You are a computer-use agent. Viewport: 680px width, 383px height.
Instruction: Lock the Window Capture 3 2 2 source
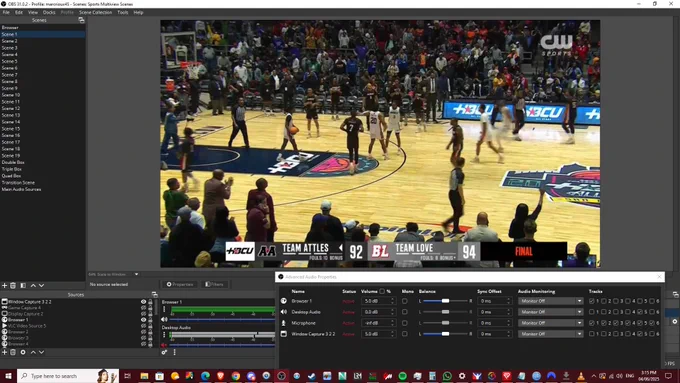coord(150,302)
